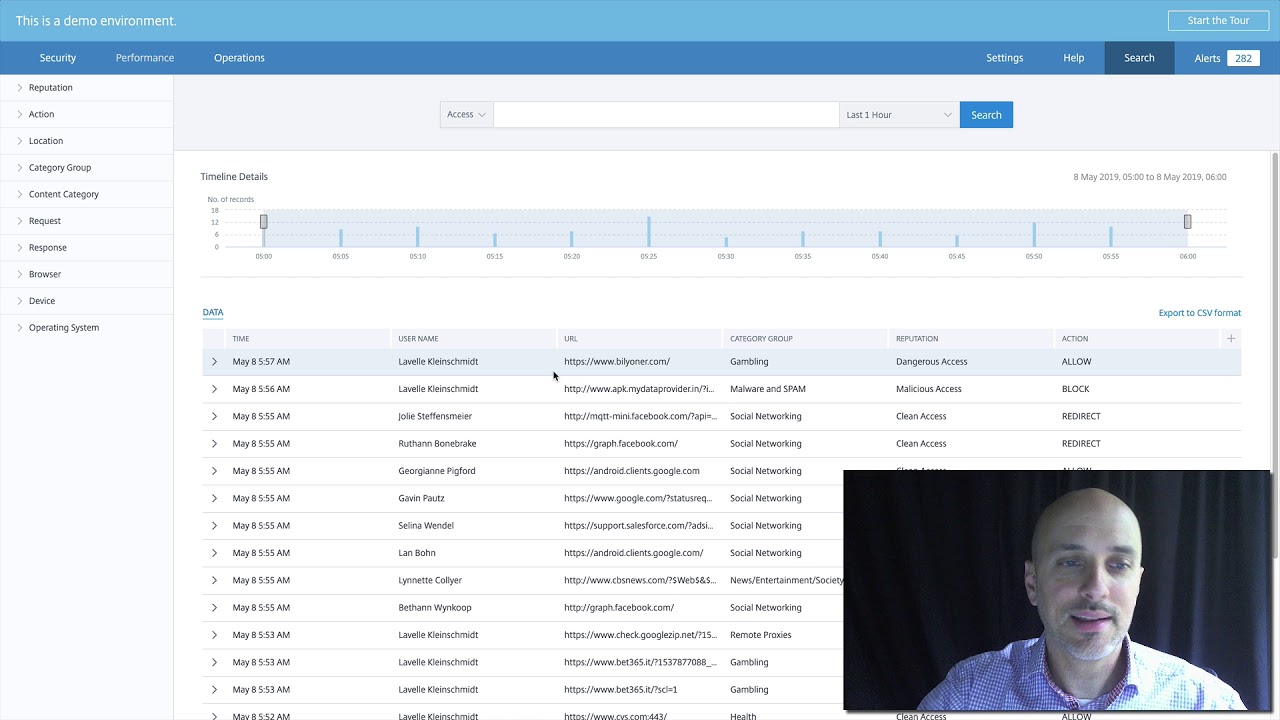Click Remote Proxies category cell

pos(761,635)
